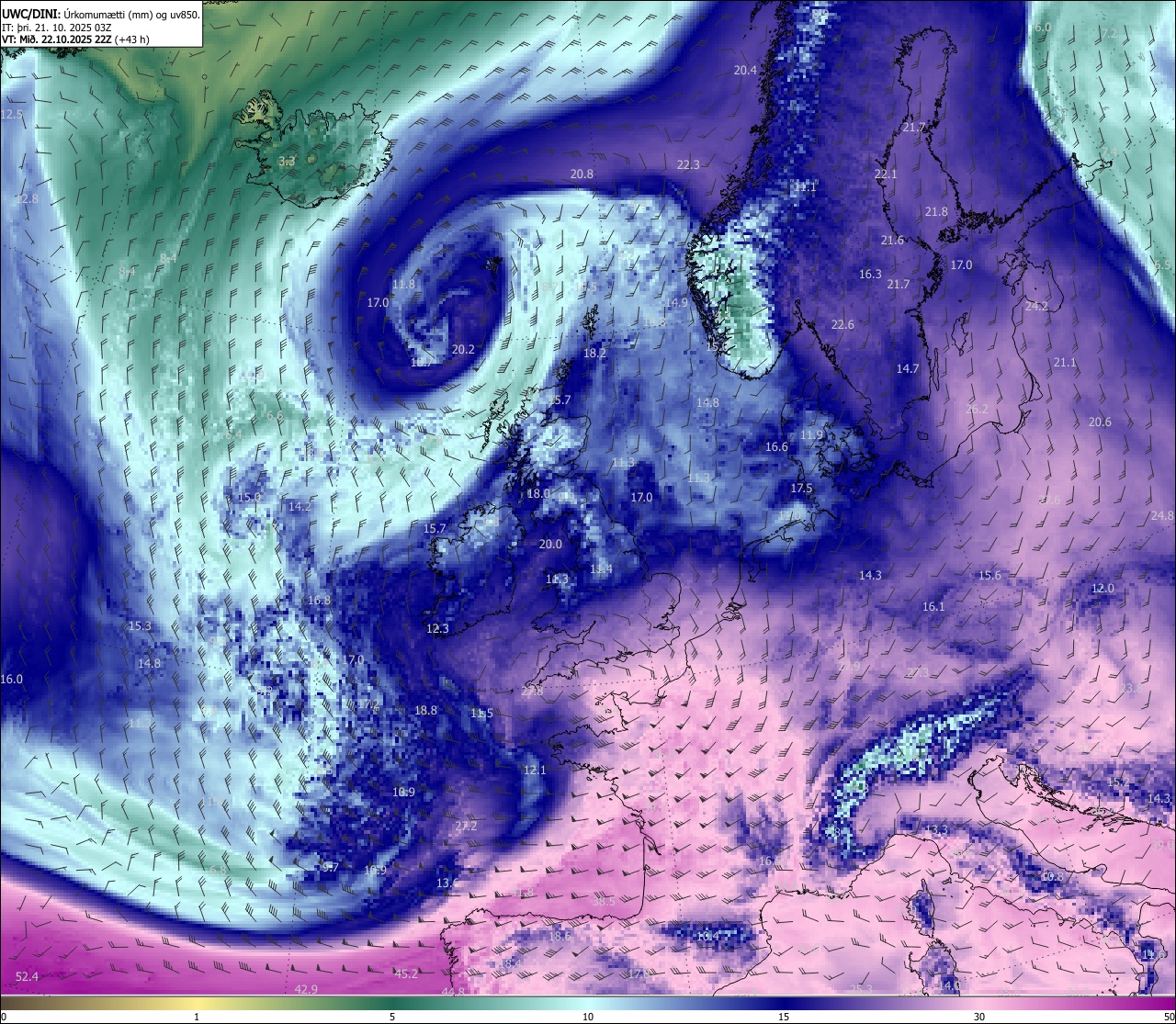The height and width of the screenshot is (1024, 1176).
Task: Click the 21.6 value on the map
Action: pyautogui.click(x=892, y=241)
